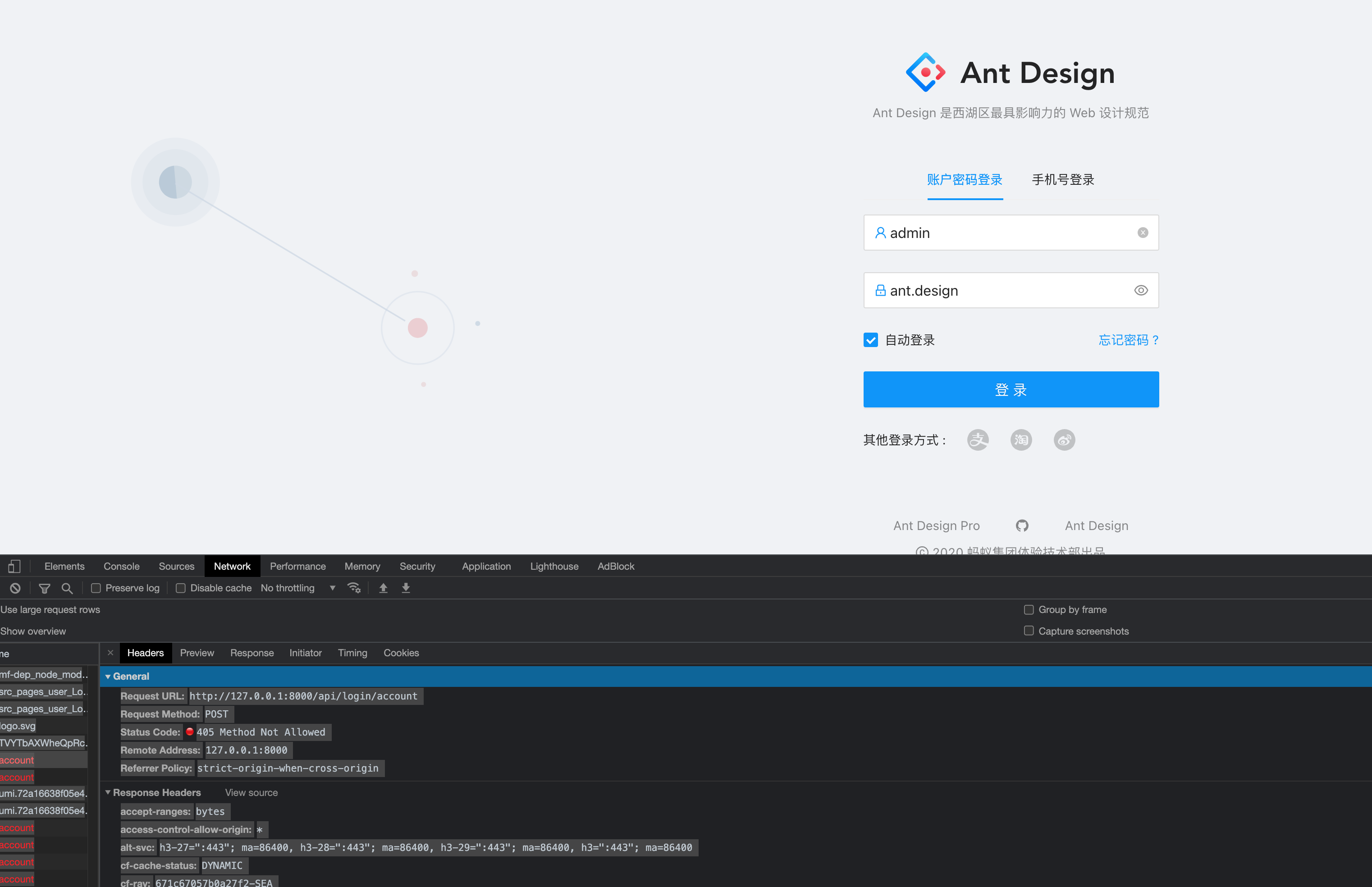Open the No throttling dropdown
1372x887 pixels.
tap(296, 588)
